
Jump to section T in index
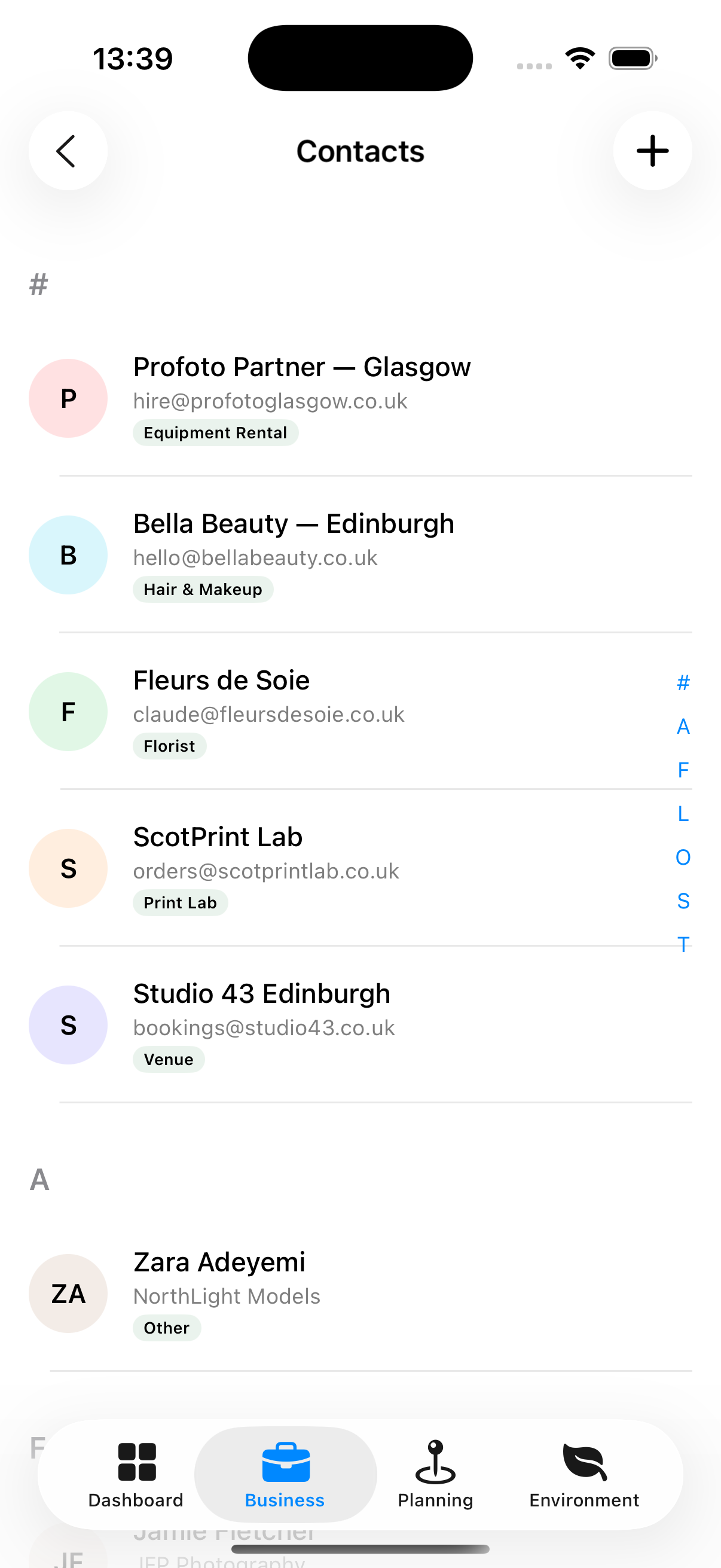pos(683,944)
